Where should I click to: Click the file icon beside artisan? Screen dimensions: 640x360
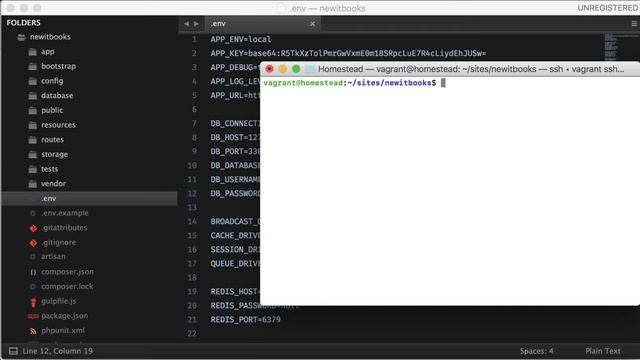coord(33,257)
